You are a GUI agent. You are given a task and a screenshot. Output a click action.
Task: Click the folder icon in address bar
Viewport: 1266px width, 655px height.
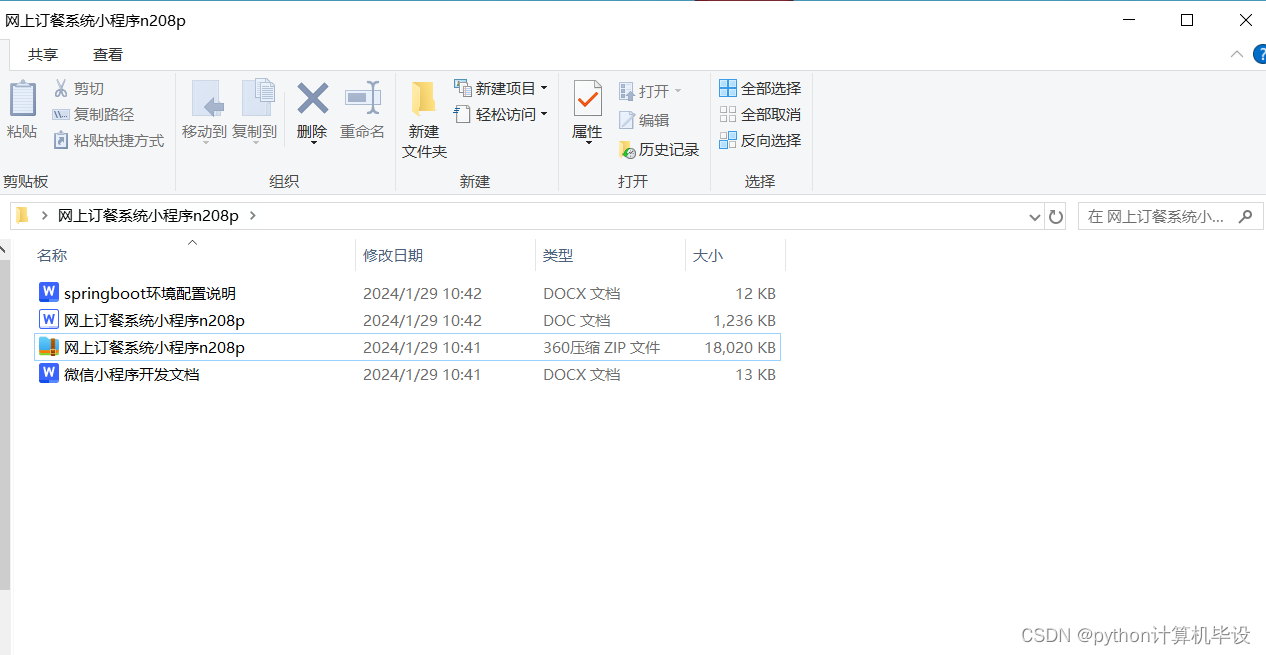coord(22,215)
